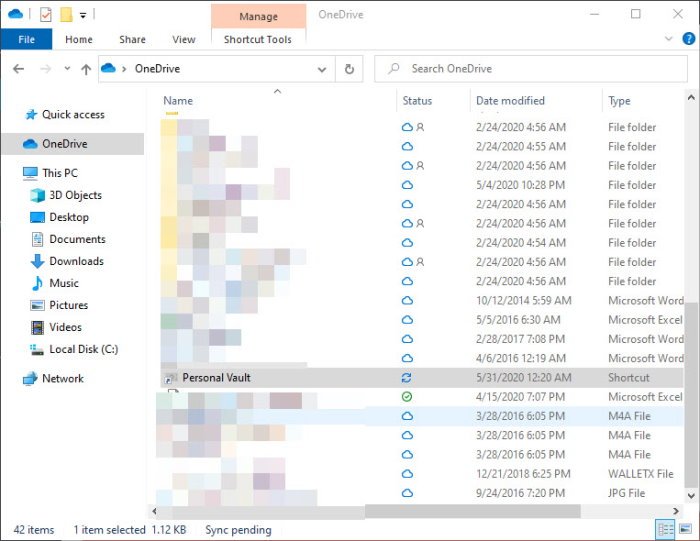Click the Quick access star icon
700x541 pixels.
(31, 115)
